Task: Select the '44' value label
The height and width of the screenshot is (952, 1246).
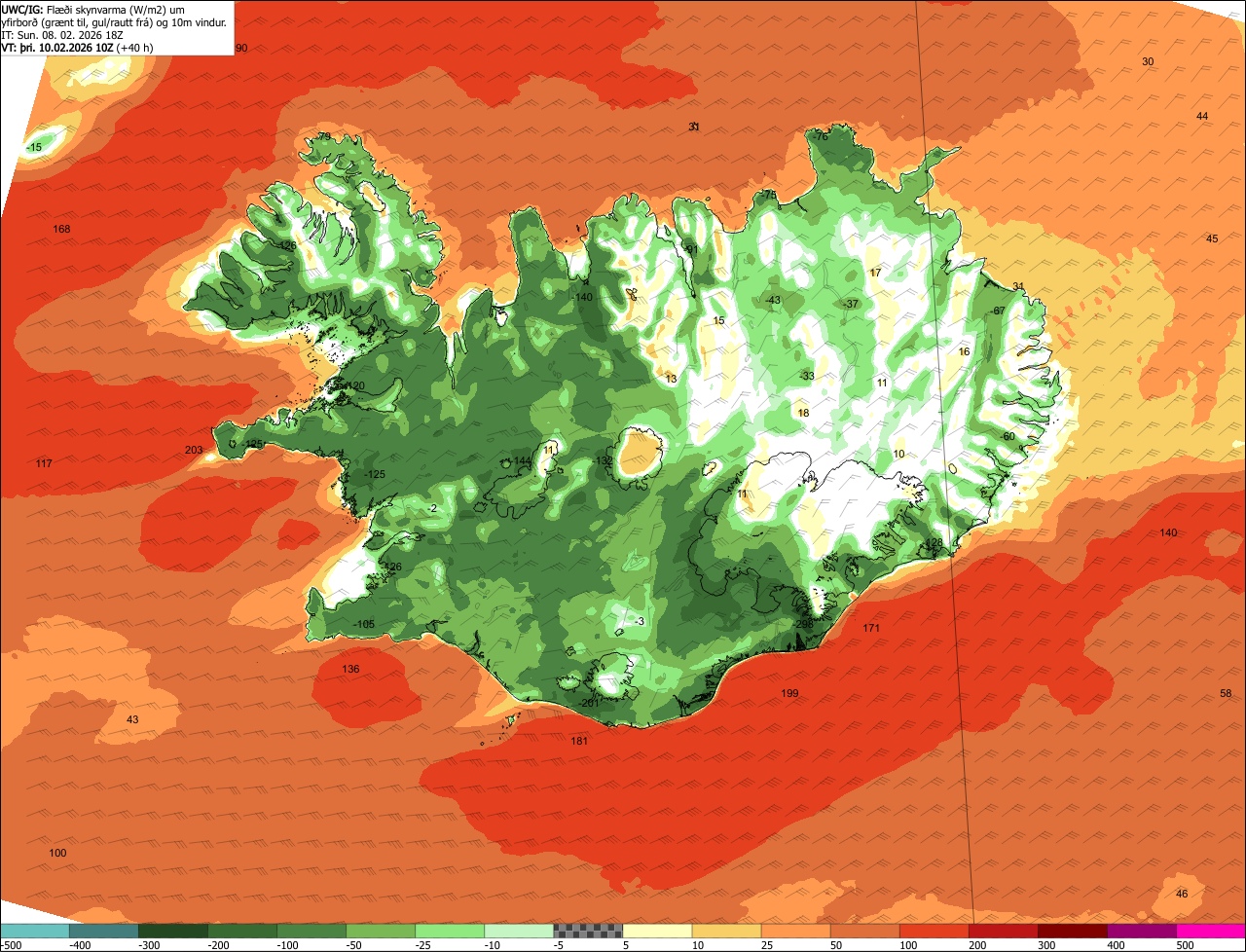Action: pos(1202,116)
